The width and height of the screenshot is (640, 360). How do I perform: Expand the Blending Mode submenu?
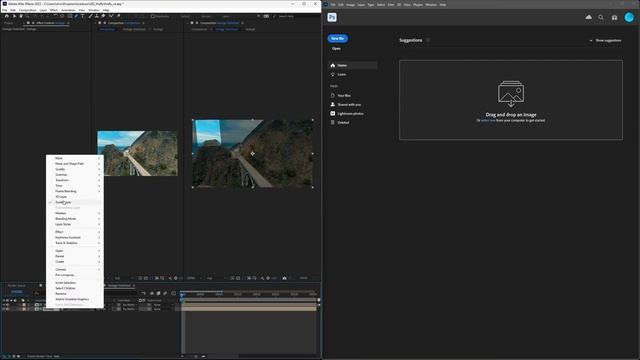tap(75, 219)
